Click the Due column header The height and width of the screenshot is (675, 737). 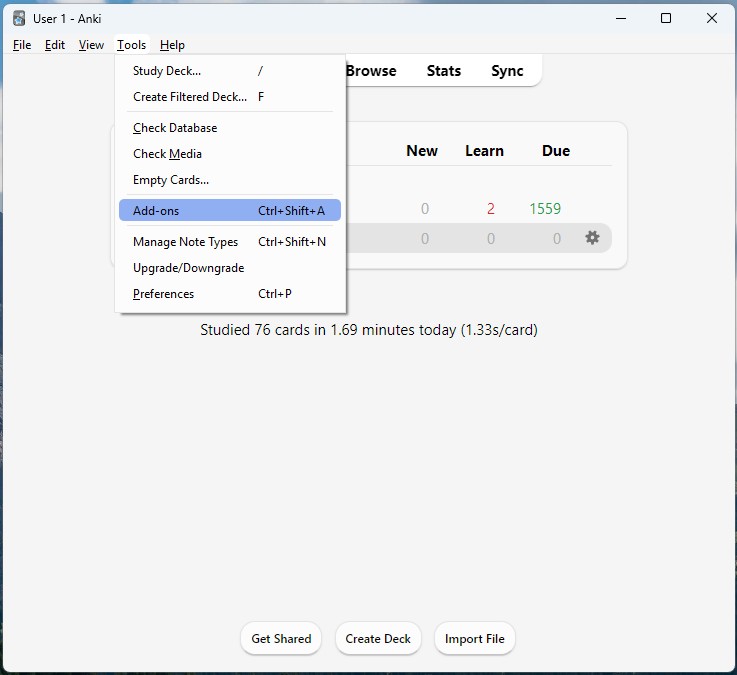[556, 151]
